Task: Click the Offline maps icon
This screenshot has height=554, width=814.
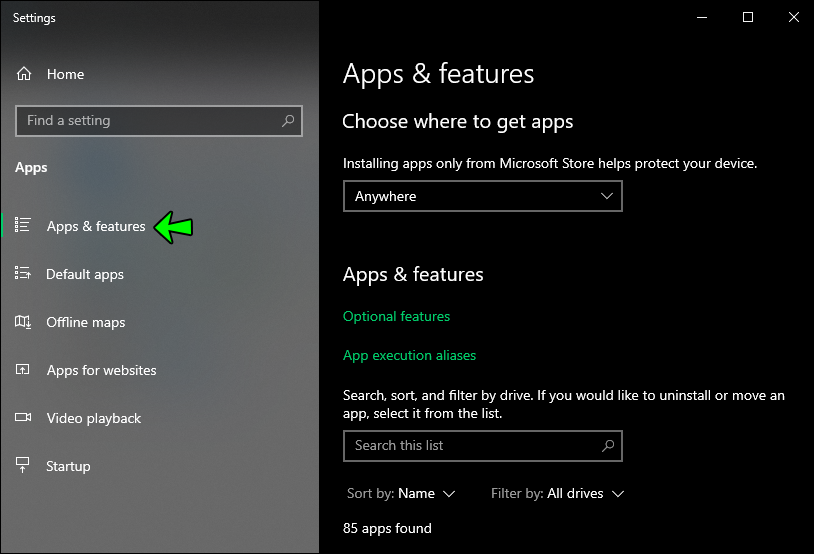Action: point(24,322)
